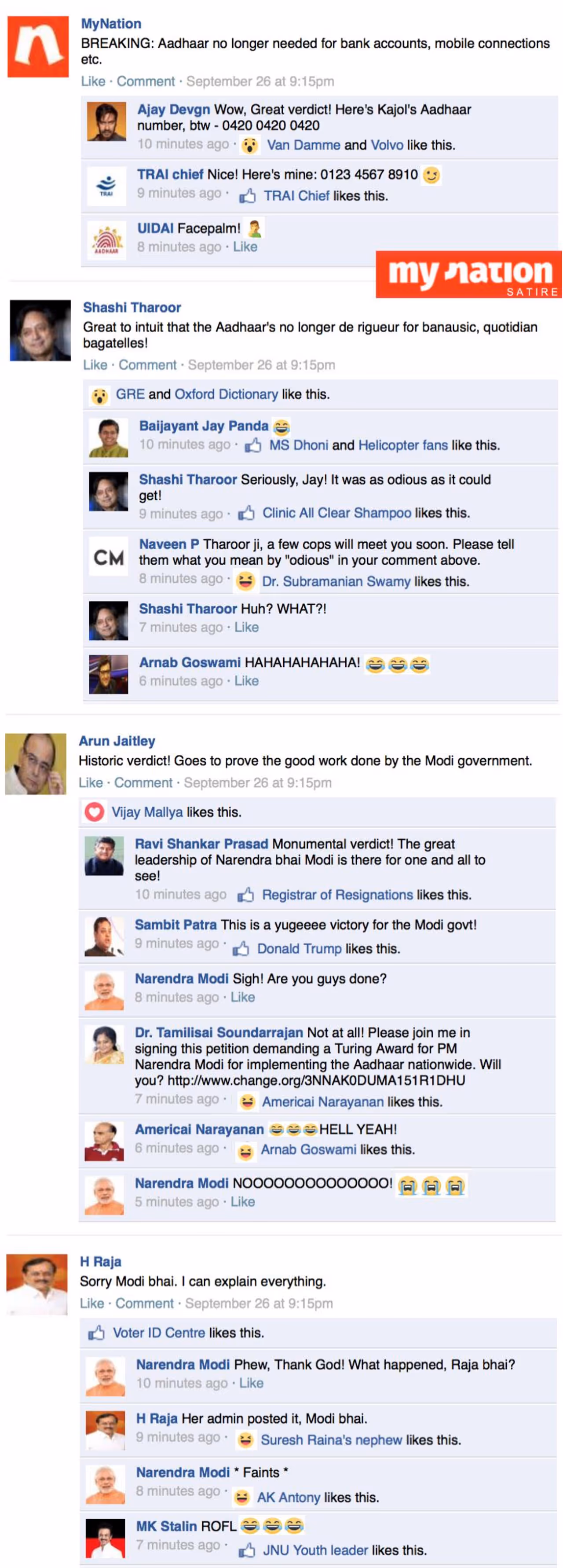Click the laughing emoji beside Dr. Subramanian Swamy

click(245, 581)
